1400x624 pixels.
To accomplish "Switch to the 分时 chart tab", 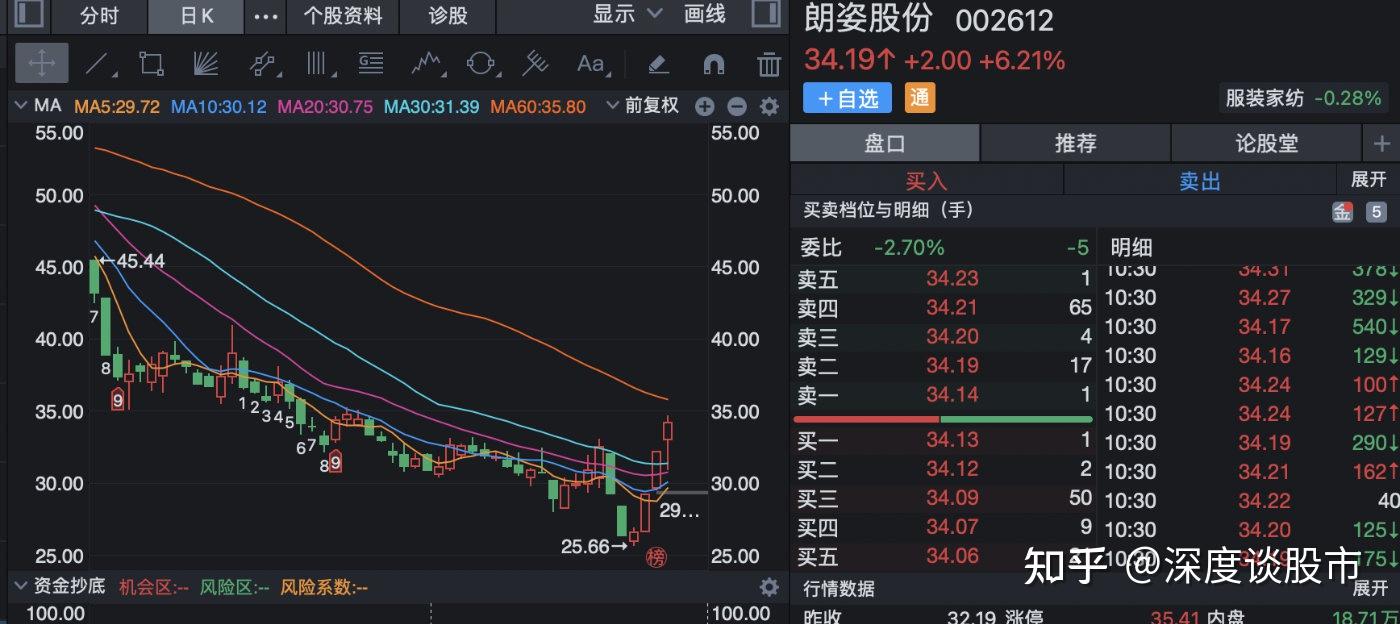I will [x=97, y=16].
